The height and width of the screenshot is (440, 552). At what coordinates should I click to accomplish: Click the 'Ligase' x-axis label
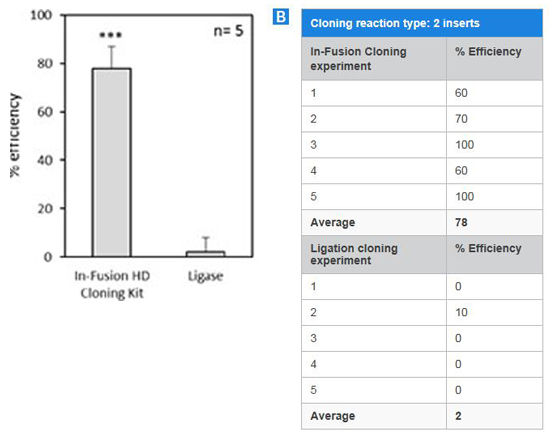(206, 276)
